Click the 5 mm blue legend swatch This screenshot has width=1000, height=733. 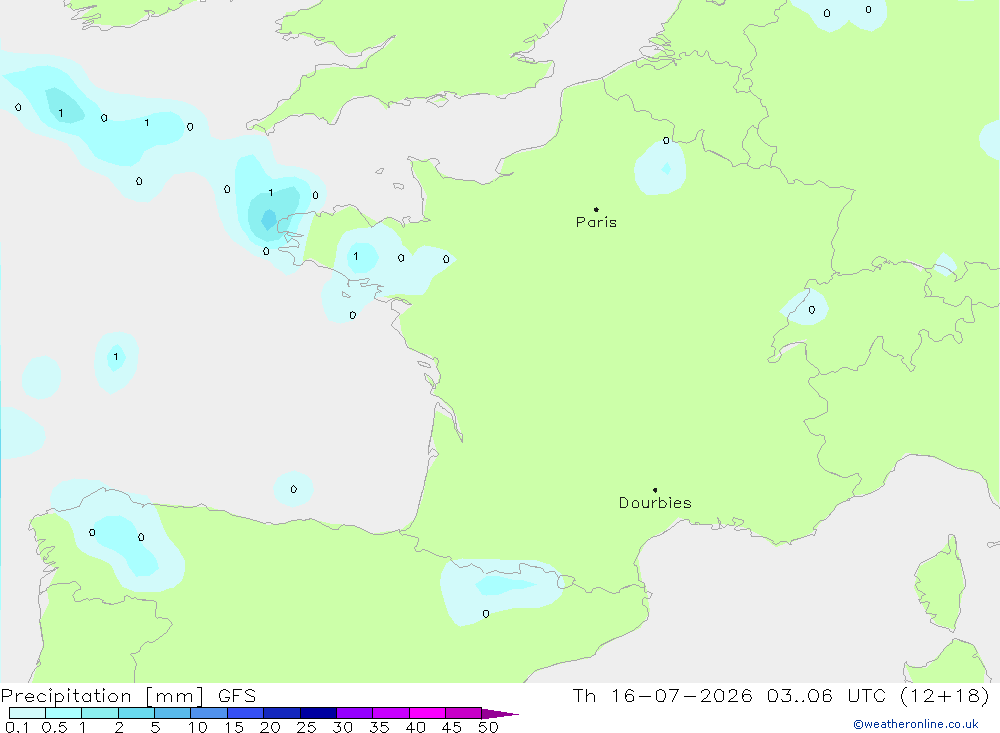(x=172, y=713)
